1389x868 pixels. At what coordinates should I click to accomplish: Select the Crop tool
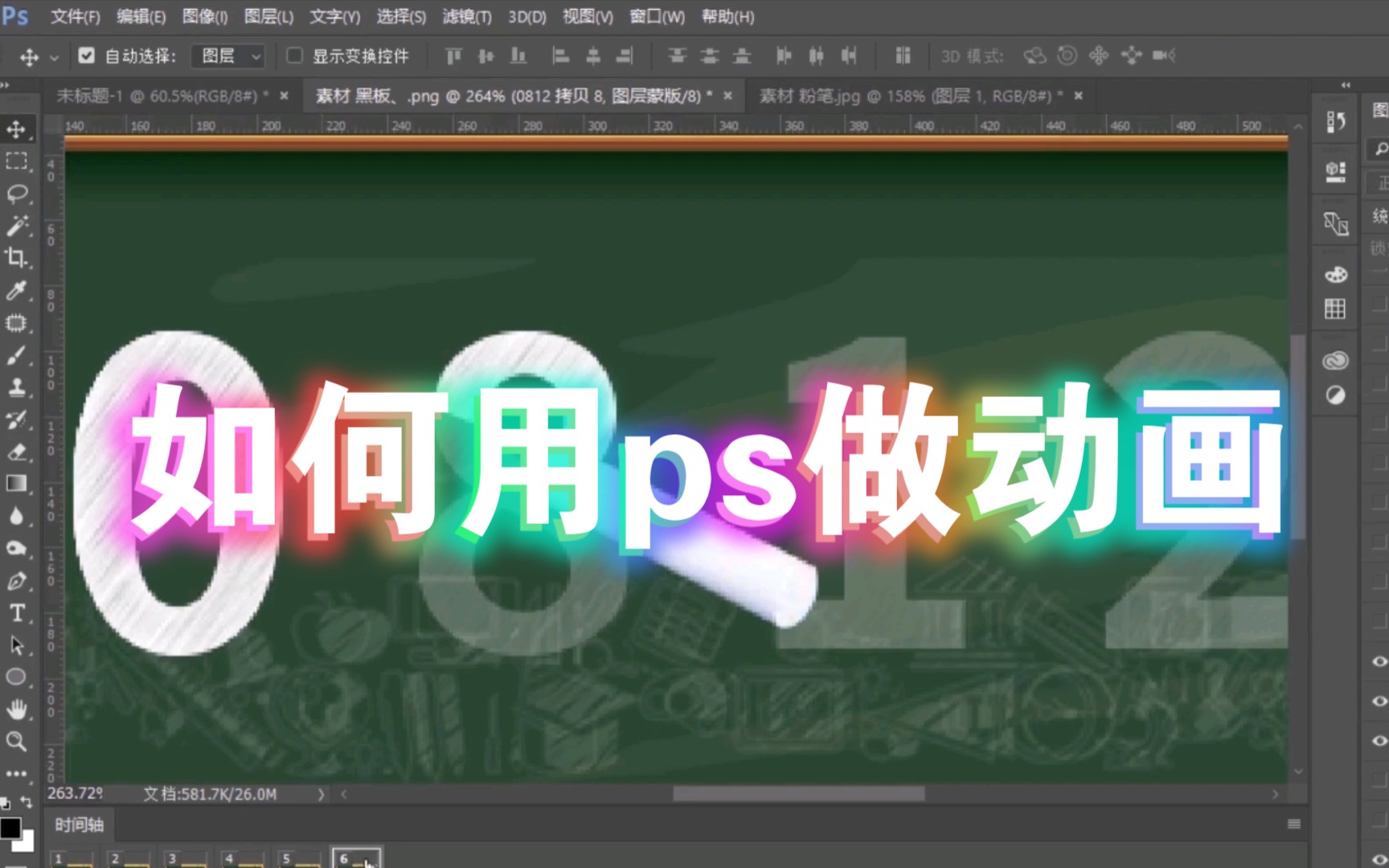pyautogui.click(x=16, y=258)
